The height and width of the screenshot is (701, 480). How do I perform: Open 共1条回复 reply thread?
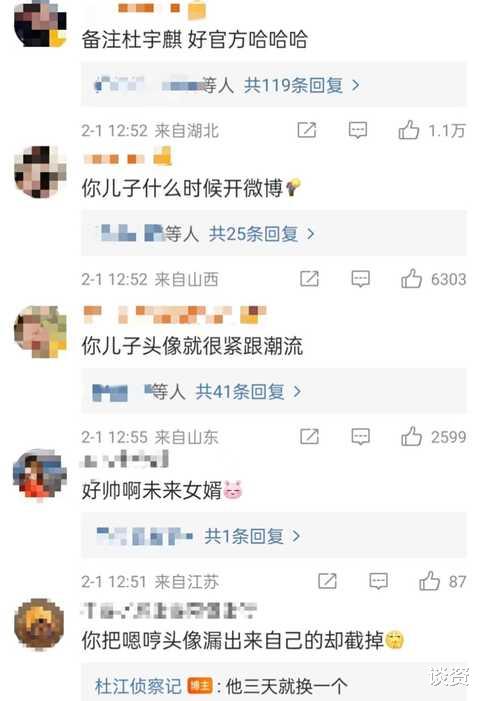click(252, 536)
